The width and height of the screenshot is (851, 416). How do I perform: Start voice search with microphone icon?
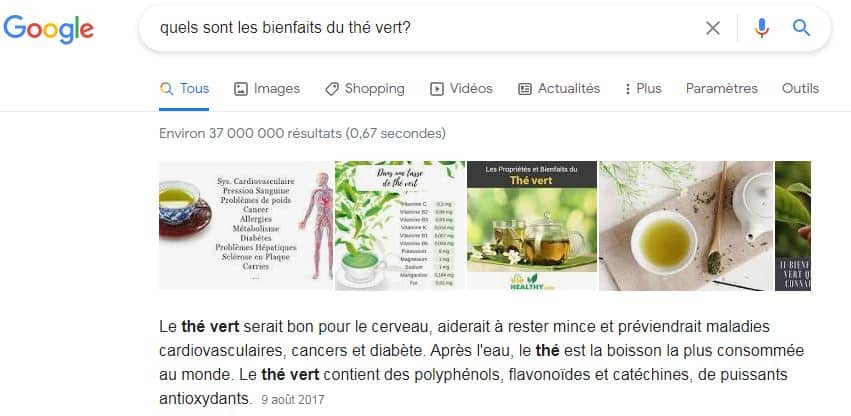pos(762,28)
